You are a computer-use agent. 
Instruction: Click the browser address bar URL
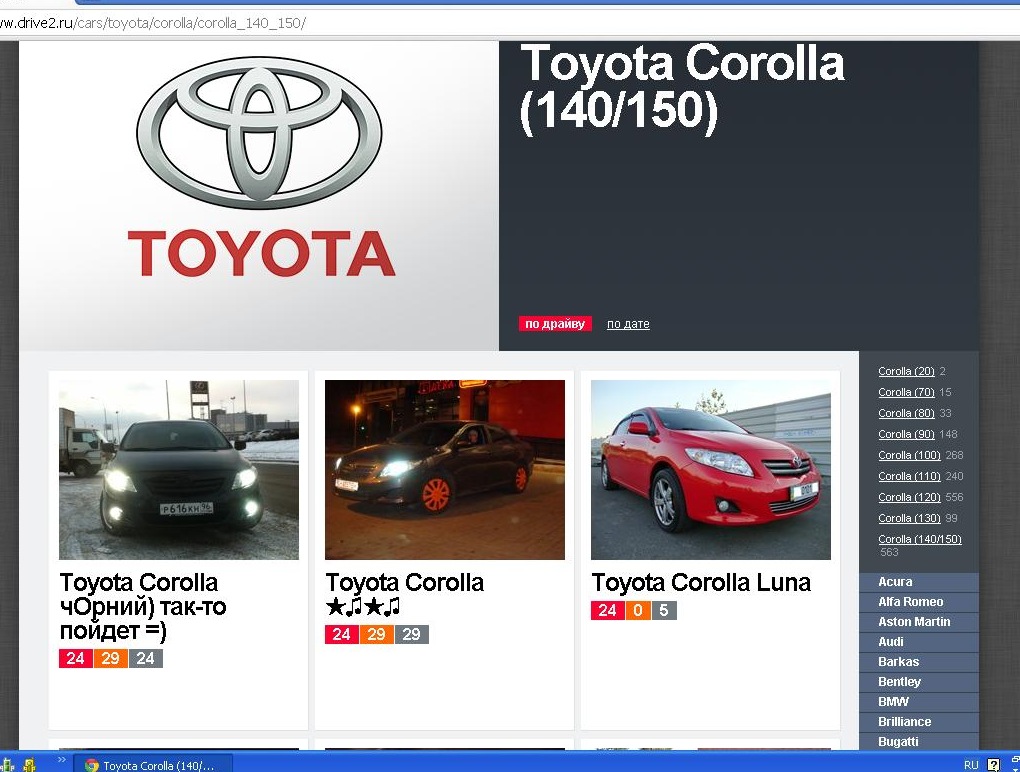coord(153,23)
